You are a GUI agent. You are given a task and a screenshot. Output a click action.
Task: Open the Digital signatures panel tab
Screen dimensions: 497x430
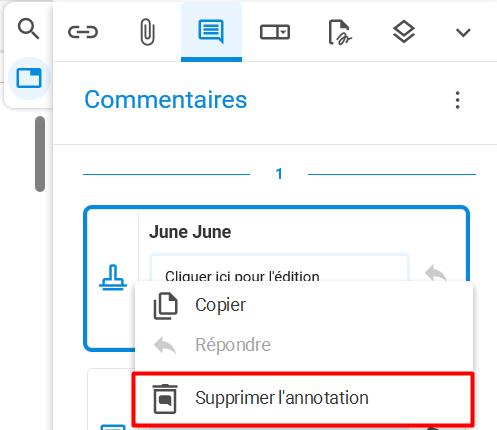tap(340, 32)
